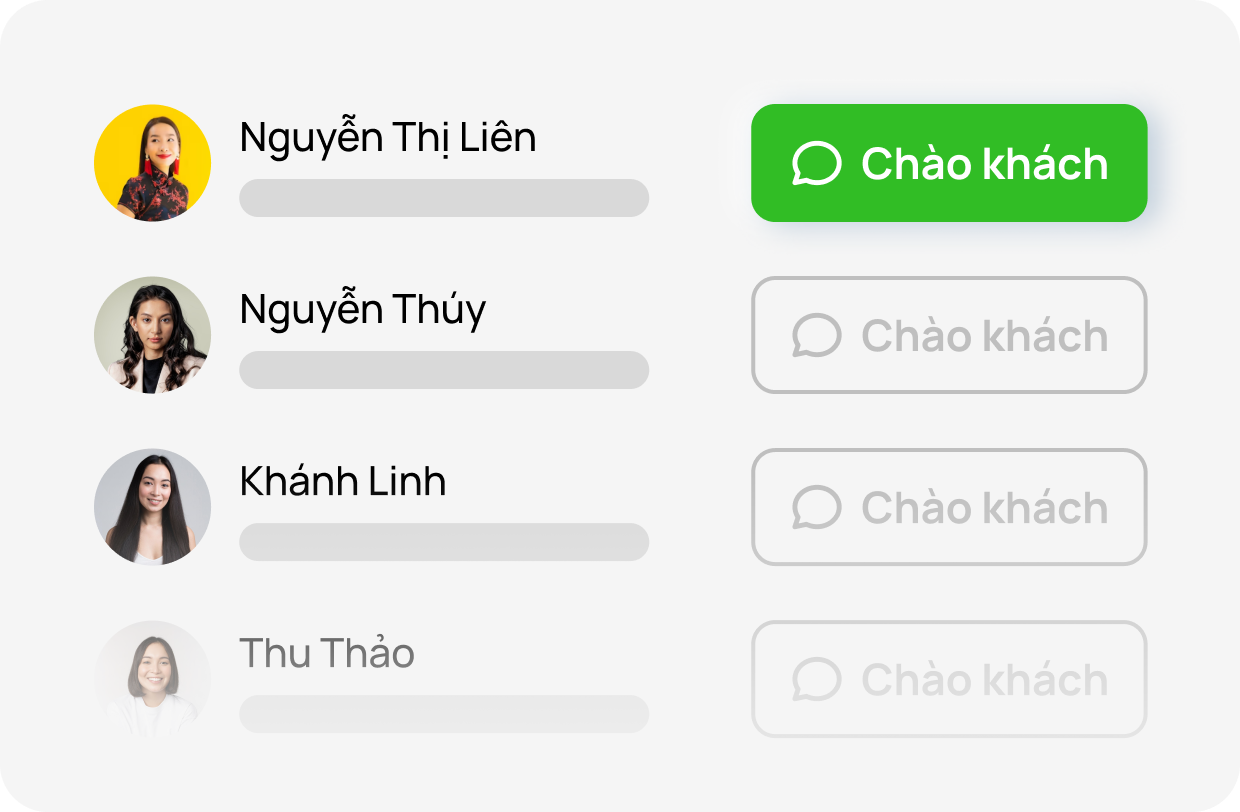This screenshot has height=812, width=1240.
Task: Click the chat bubble icon in the green button
Action: [x=816, y=163]
